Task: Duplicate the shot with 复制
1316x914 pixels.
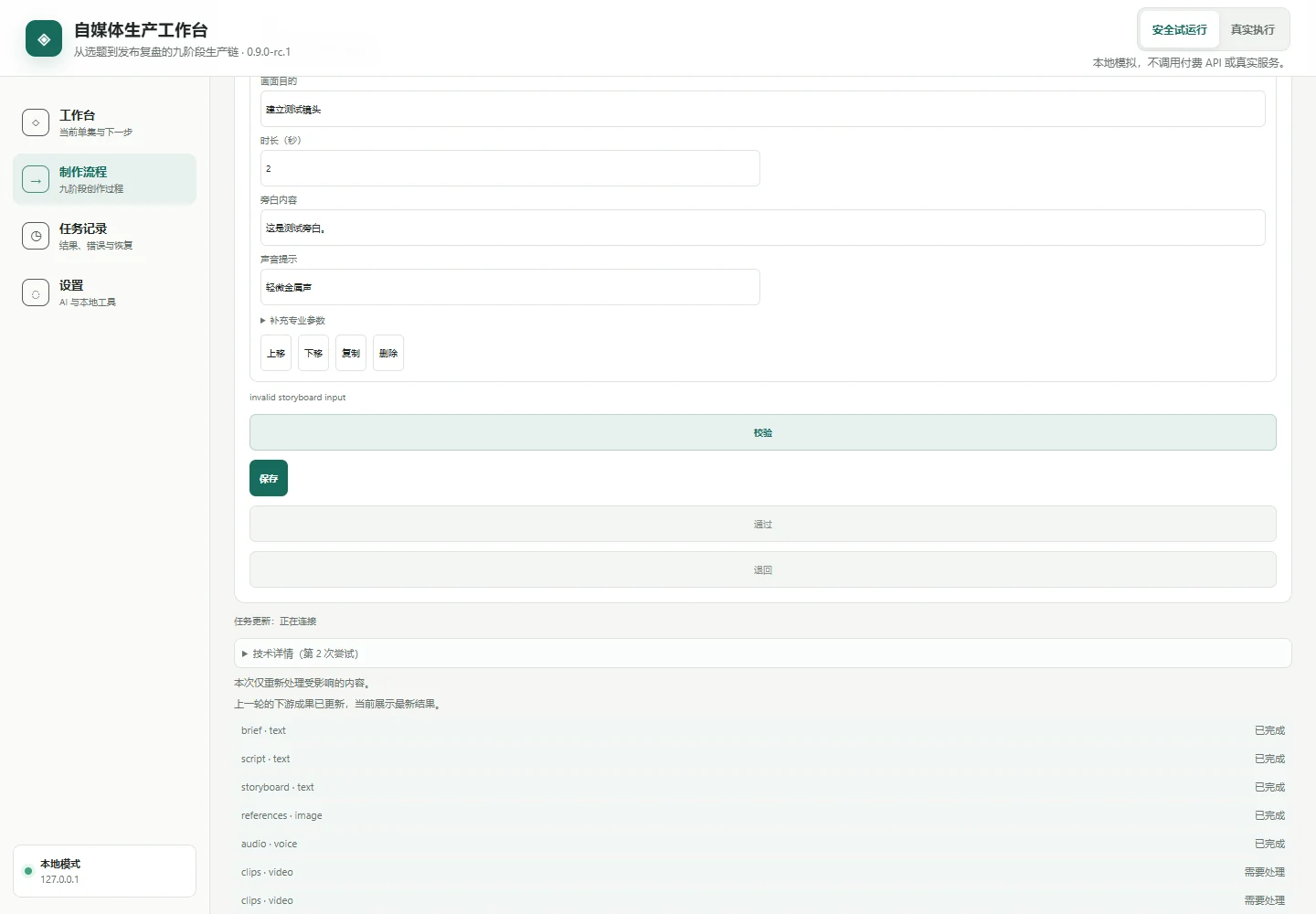Action: click(x=351, y=353)
